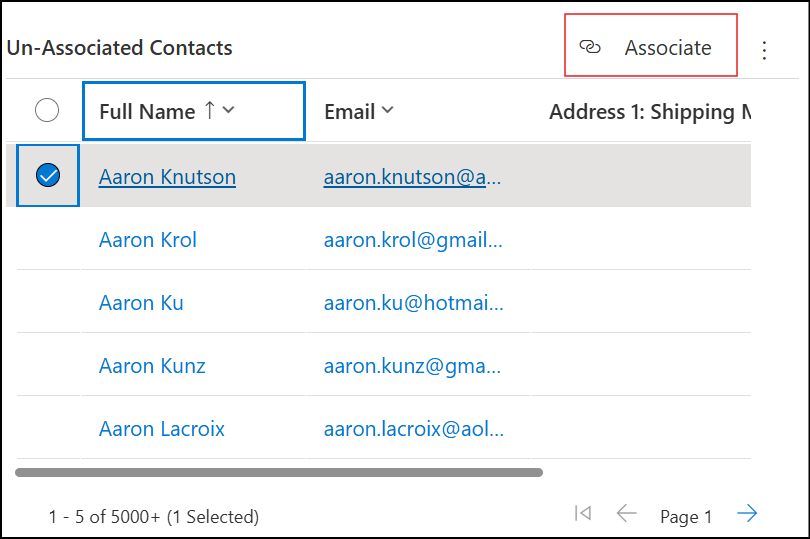Click the Full Name ascending sort arrow
The height and width of the screenshot is (539, 810).
tap(209, 110)
